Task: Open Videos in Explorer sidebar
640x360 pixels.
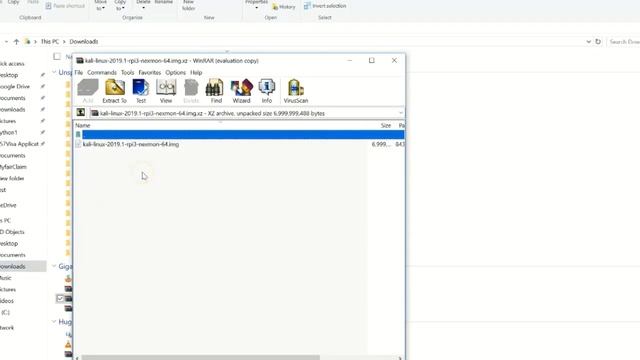Action: pyautogui.click(x=7, y=301)
